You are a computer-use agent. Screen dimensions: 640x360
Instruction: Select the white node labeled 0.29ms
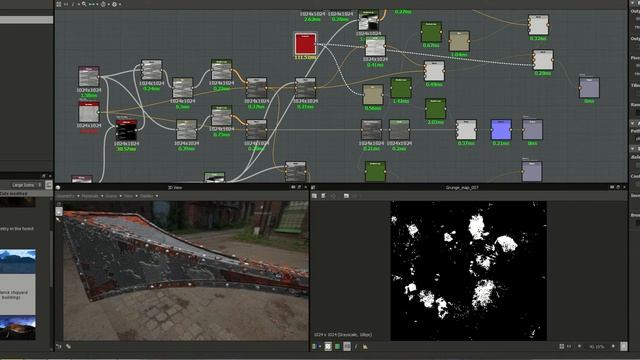pos(543,60)
